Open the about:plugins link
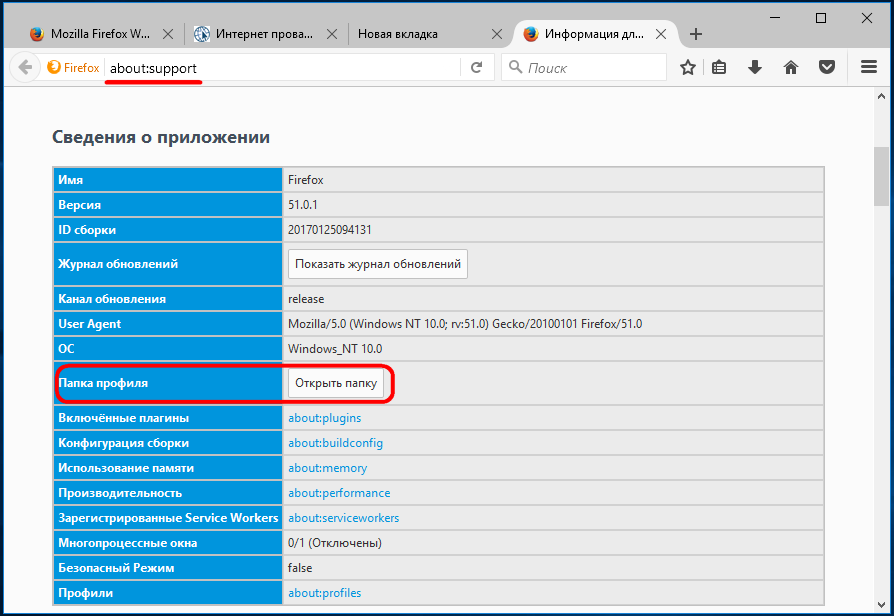894x616 pixels. click(x=324, y=418)
